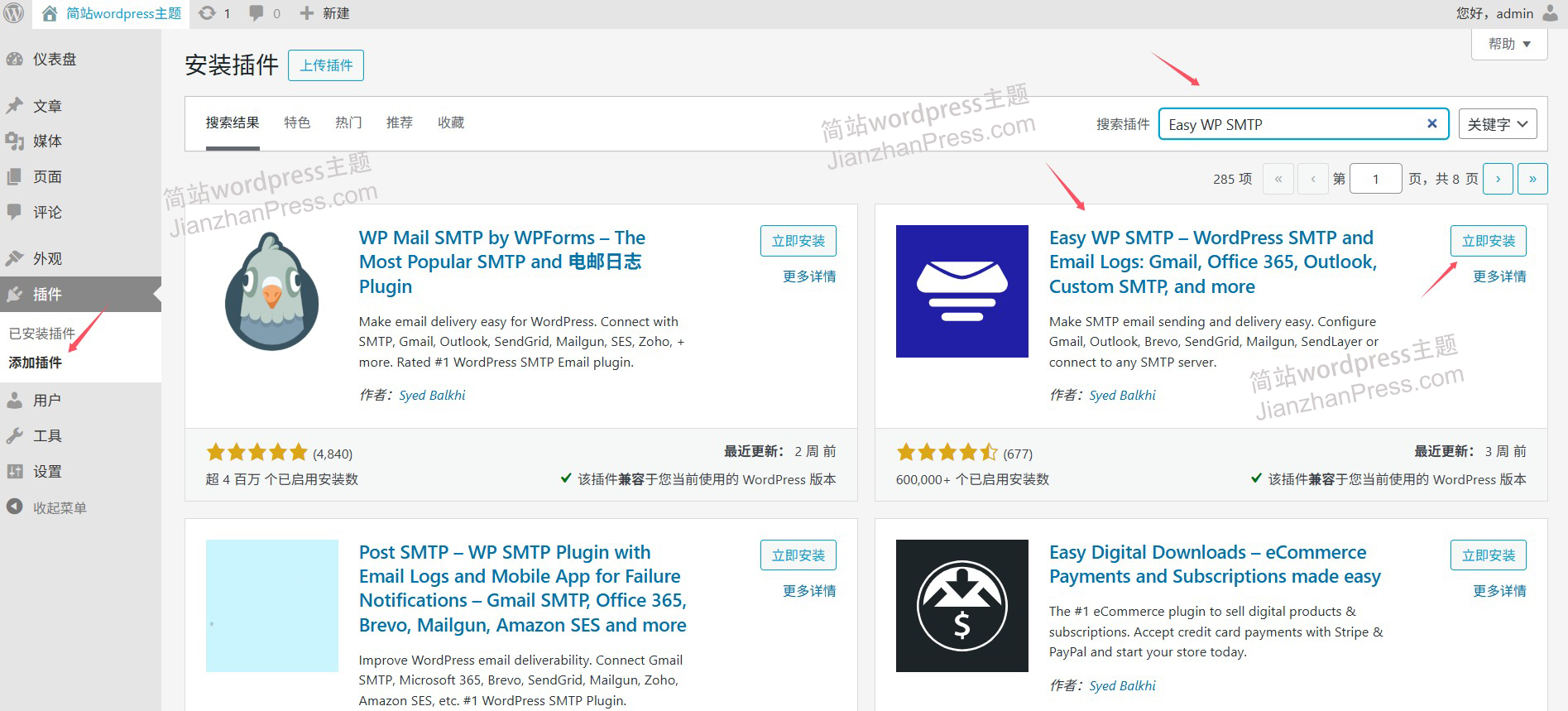This screenshot has height=711, width=1568.
Task: Expand the 帮助 help panel
Action: [x=1508, y=44]
